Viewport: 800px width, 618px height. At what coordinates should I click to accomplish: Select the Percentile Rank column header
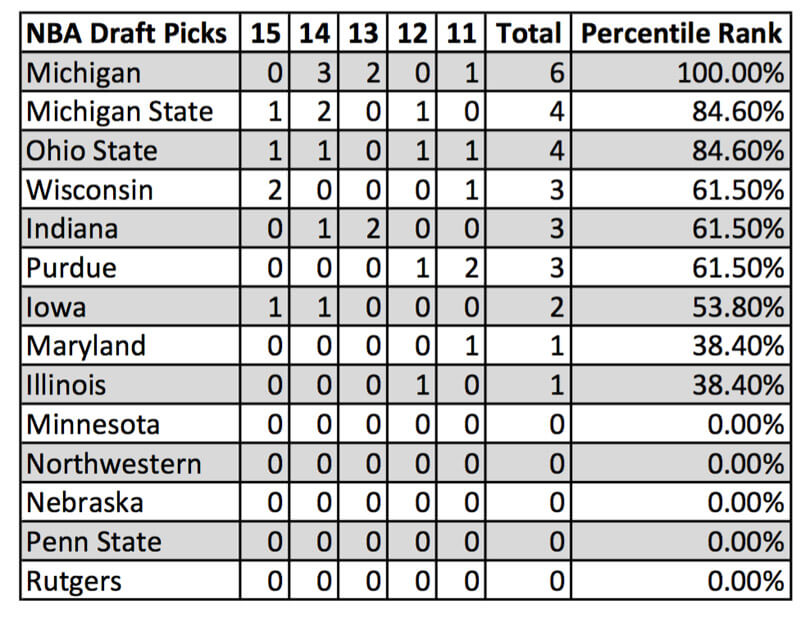681,34
